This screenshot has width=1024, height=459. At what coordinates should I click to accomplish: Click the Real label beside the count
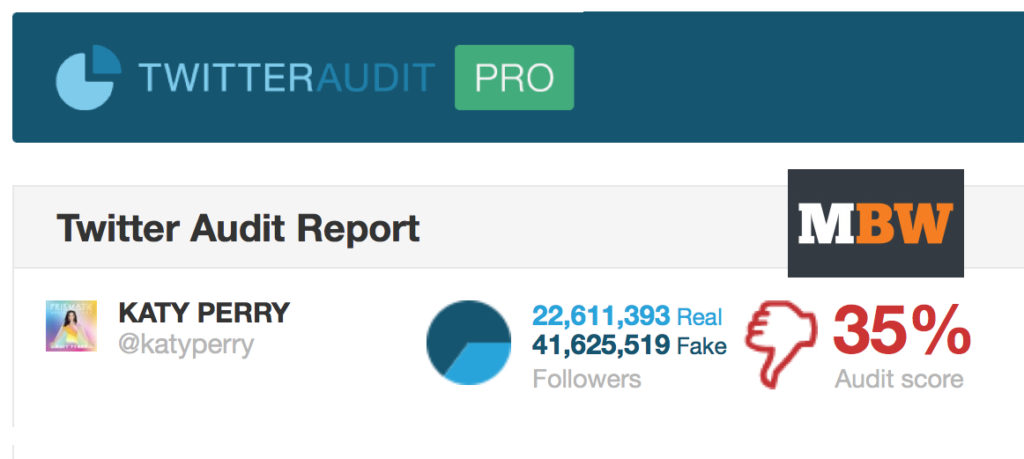click(699, 317)
